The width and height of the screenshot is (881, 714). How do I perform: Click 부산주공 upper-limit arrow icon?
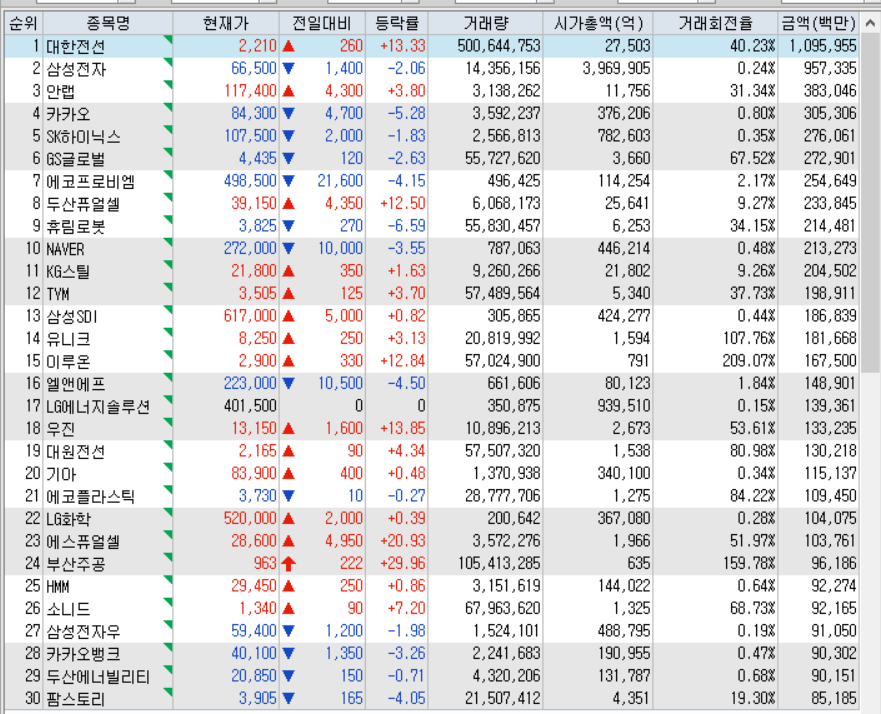point(289,563)
